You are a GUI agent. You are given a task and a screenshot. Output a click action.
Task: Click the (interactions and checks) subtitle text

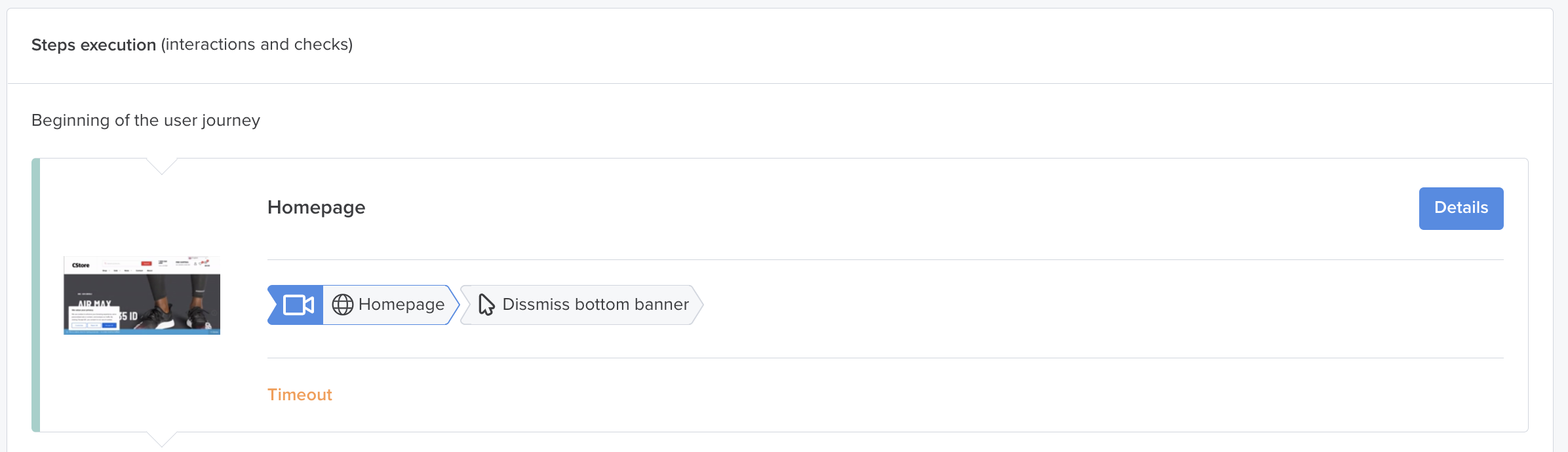point(257,45)
